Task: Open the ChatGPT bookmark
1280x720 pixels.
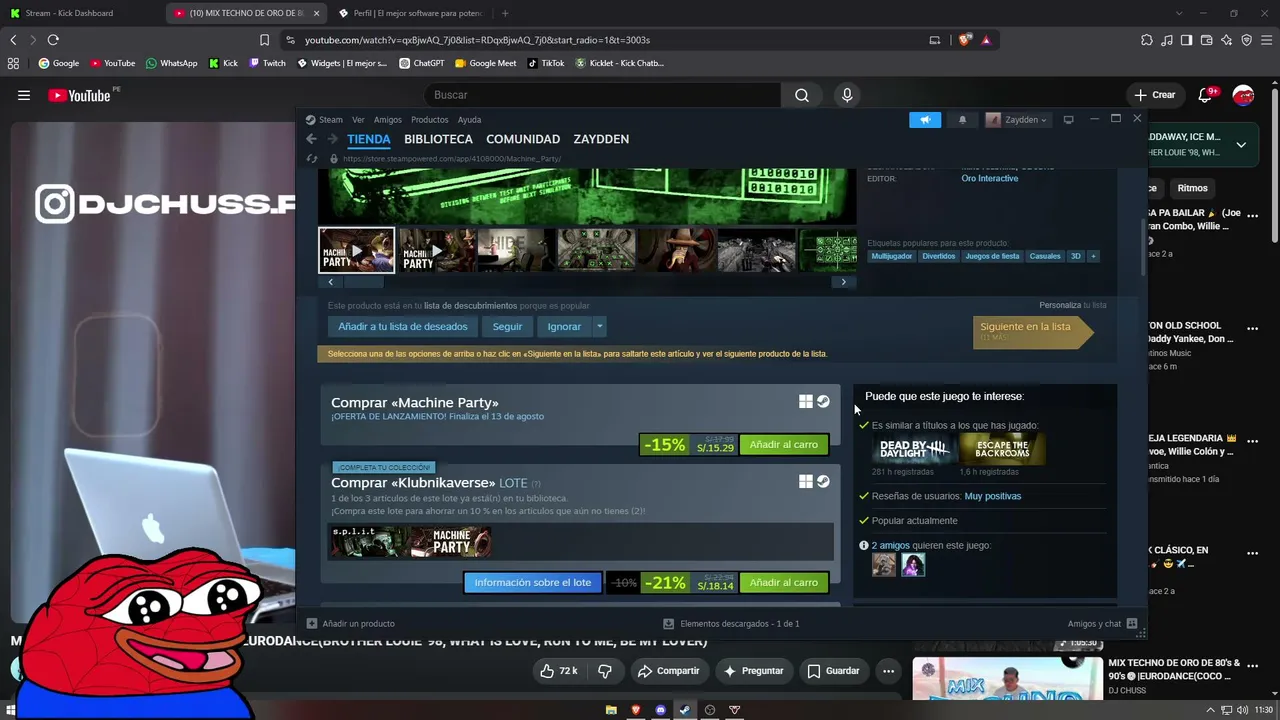Action: tap(421, 63)
